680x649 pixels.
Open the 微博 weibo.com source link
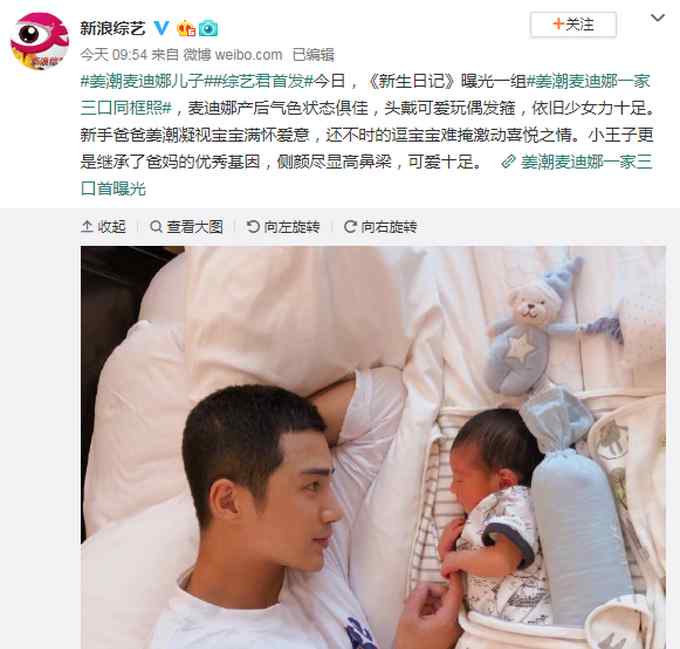(x=232, y=55)
